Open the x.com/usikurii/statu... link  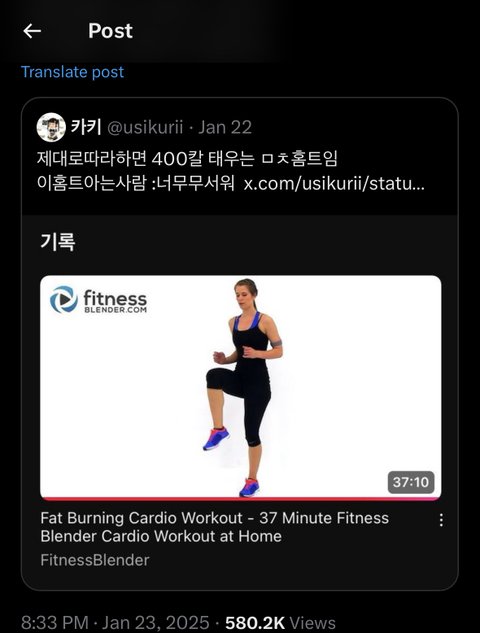click(334, 183)
